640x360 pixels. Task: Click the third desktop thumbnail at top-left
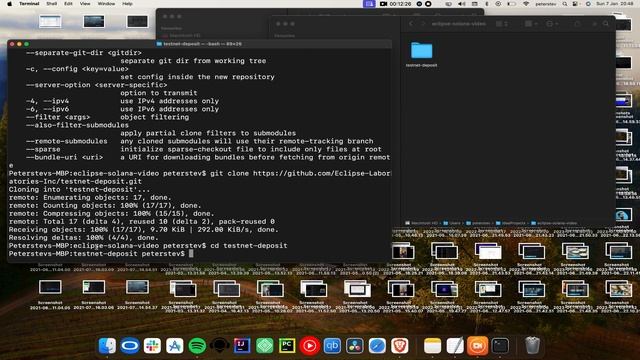137,21
